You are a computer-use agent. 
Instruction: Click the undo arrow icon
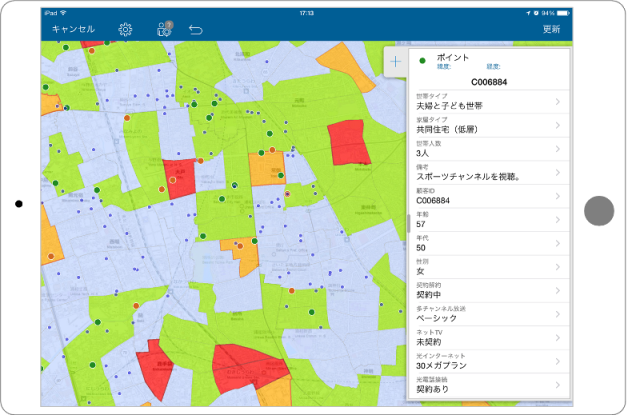[196, 29]
